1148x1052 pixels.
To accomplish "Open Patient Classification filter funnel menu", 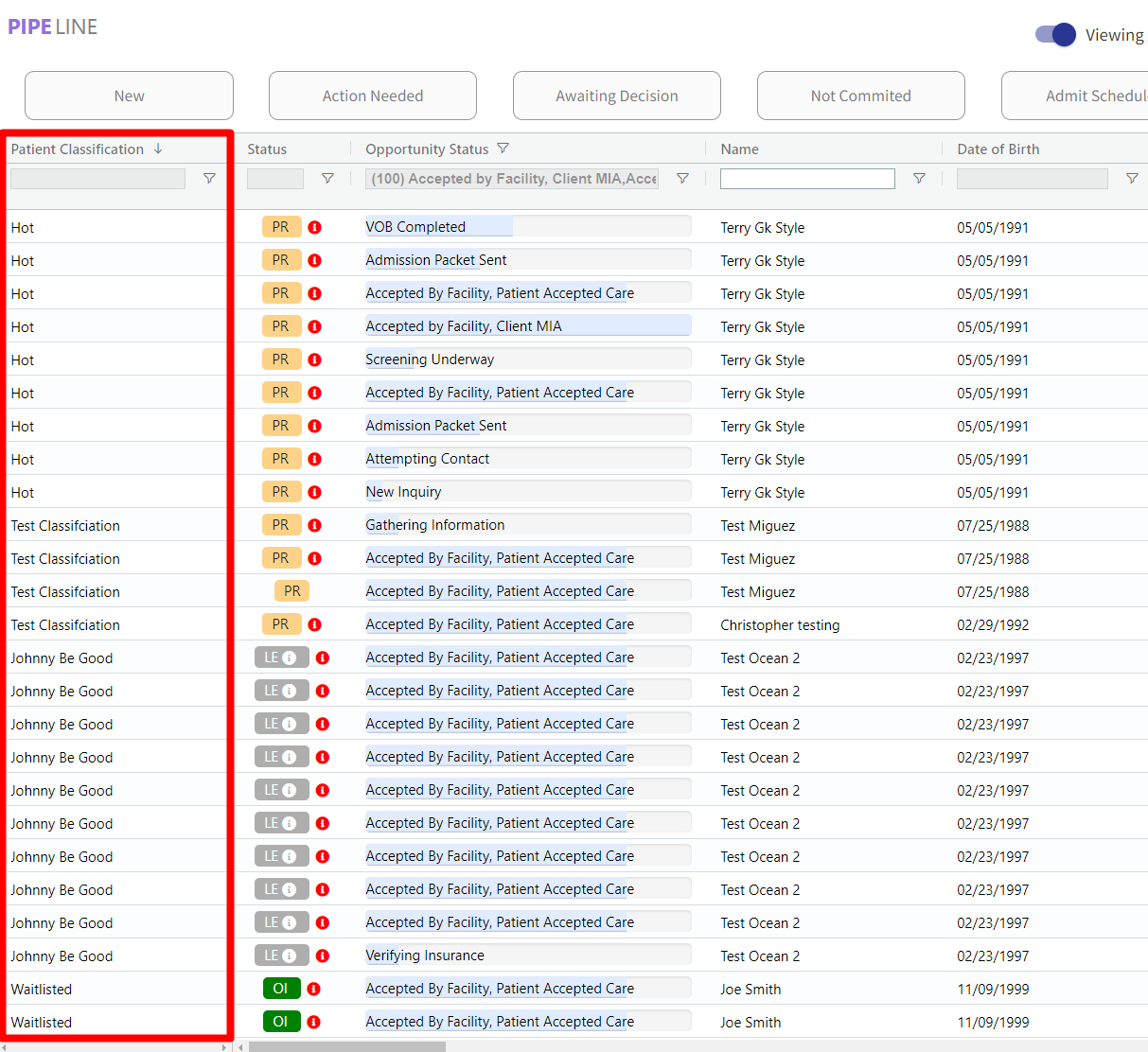I will click(x=209, y=178).
